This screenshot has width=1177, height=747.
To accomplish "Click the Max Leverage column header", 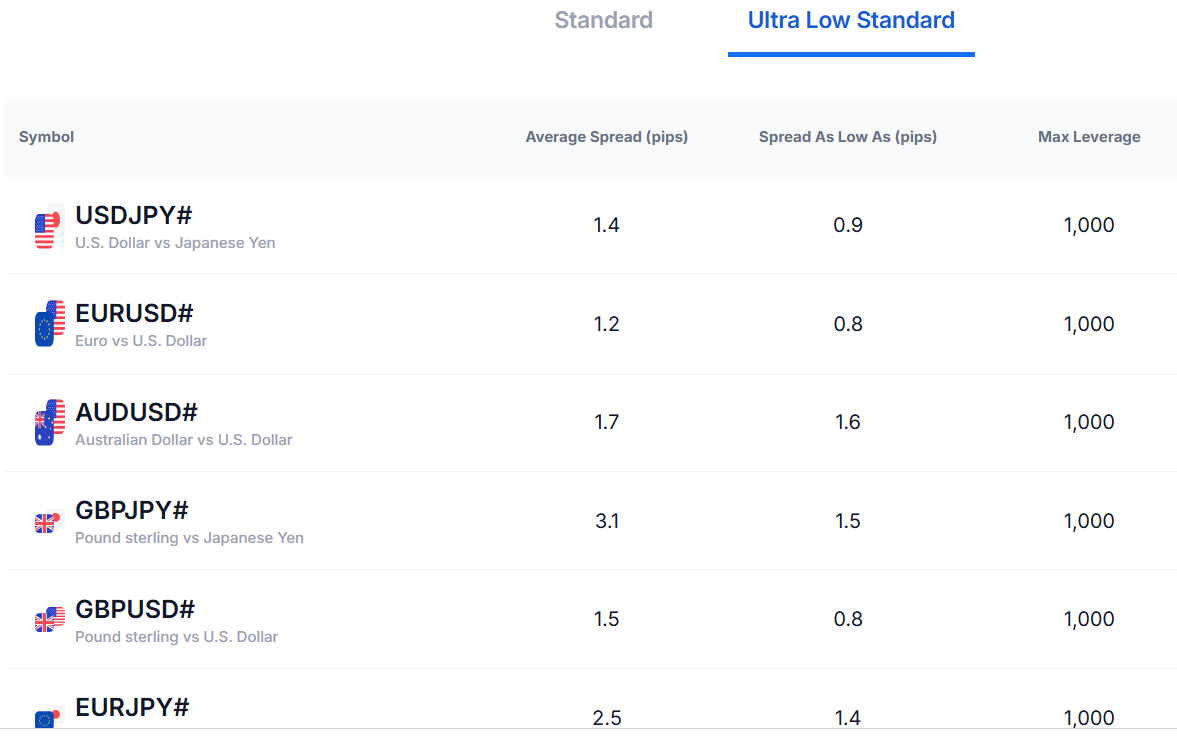I will [1089, 137].
